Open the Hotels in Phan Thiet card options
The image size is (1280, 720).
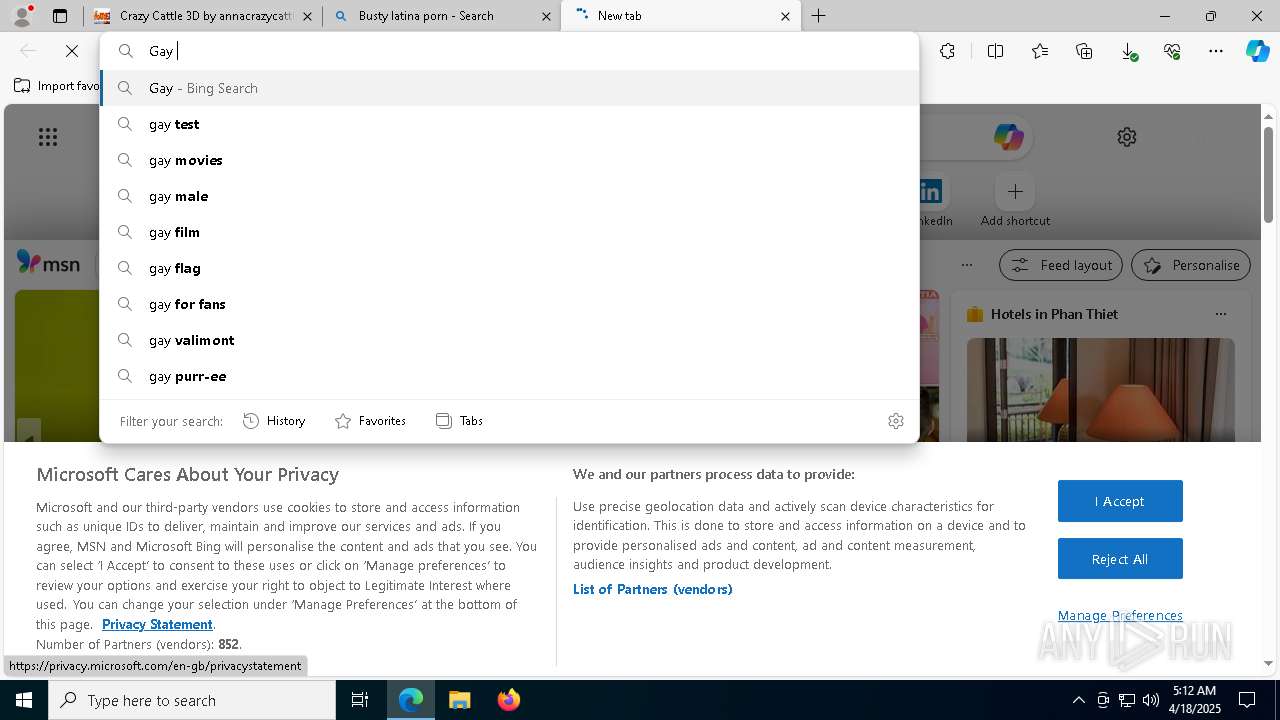[x=1220, y=314]
